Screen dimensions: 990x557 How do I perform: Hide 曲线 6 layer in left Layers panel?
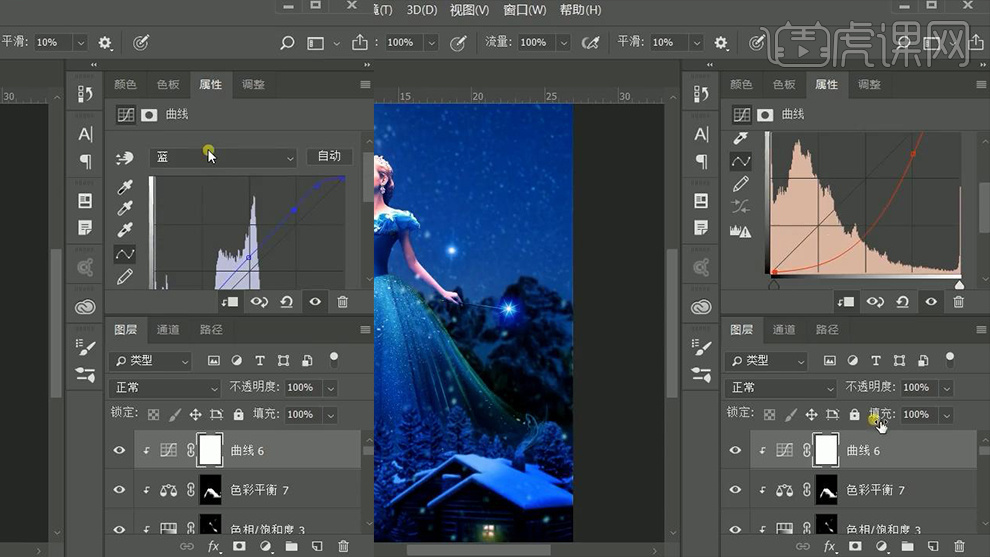point(119,451)
